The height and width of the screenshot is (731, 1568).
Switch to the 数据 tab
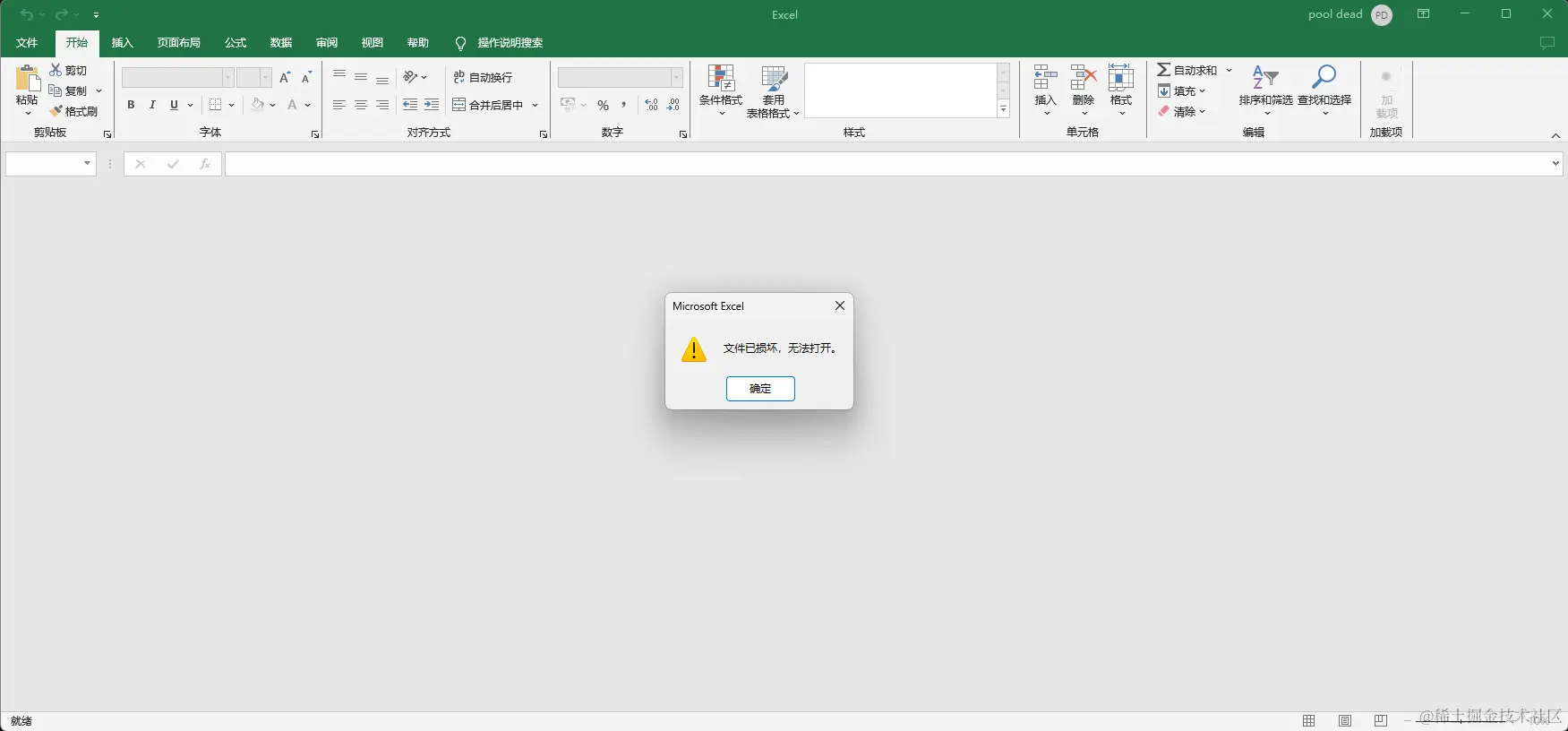click(x=281, y=43)
